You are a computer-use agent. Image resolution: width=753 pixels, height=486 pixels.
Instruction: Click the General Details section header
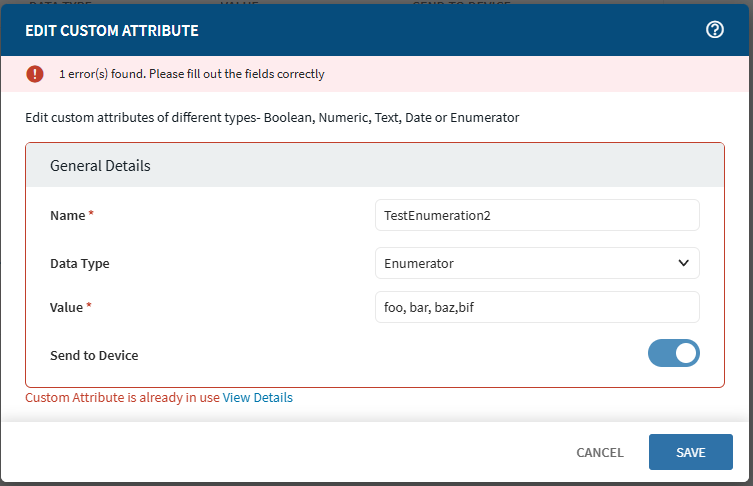[x=100, y=165]
